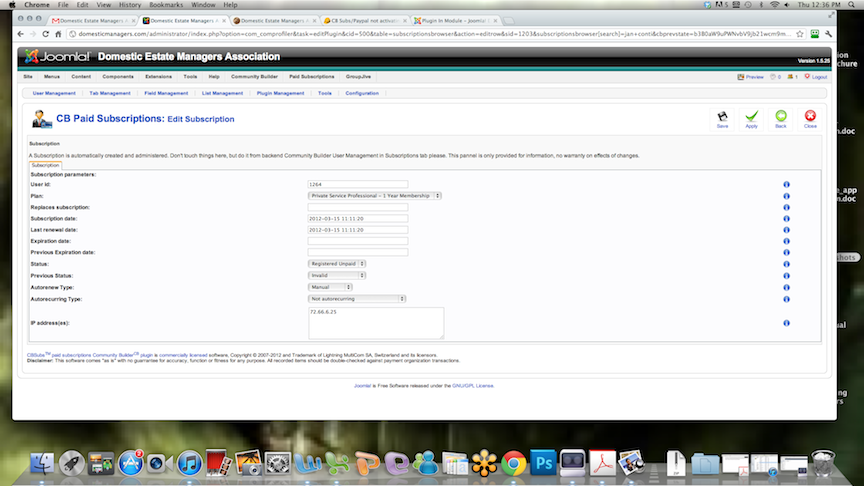Click info icon beside Invalid dropdown
This screenshot has height=486, width=864.
click(x=786, y=276)
